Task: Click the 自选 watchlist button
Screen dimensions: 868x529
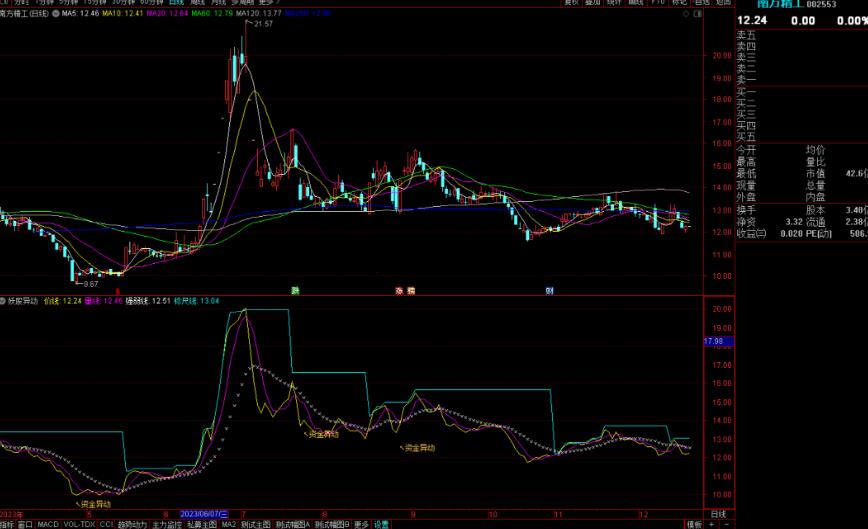Action: pyautogui.click(x=701, y=2)
